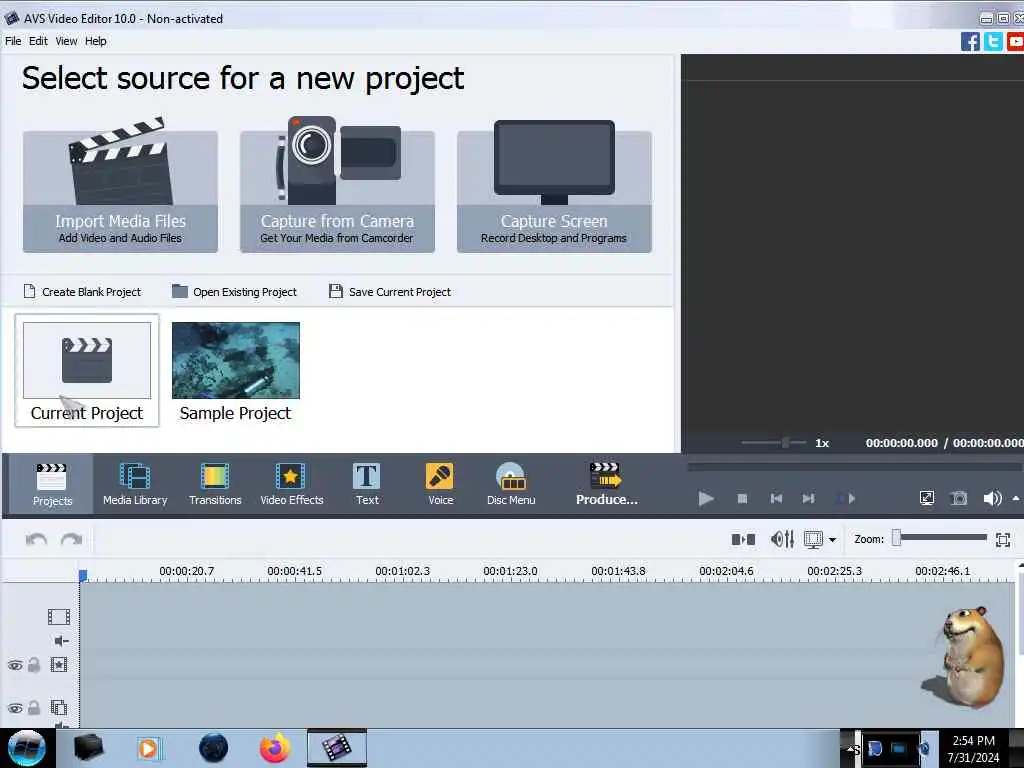Image resolution: width=1024 pixels, height=768 pixels.
Task: Open the media player taskbar icon
Action: pyautogui.click(x=149, y=748)
